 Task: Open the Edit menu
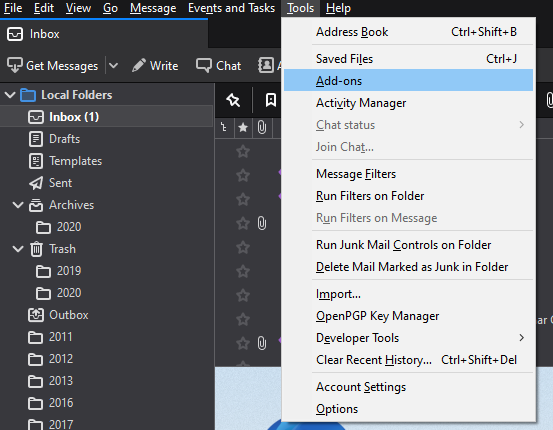click(44, 8)
